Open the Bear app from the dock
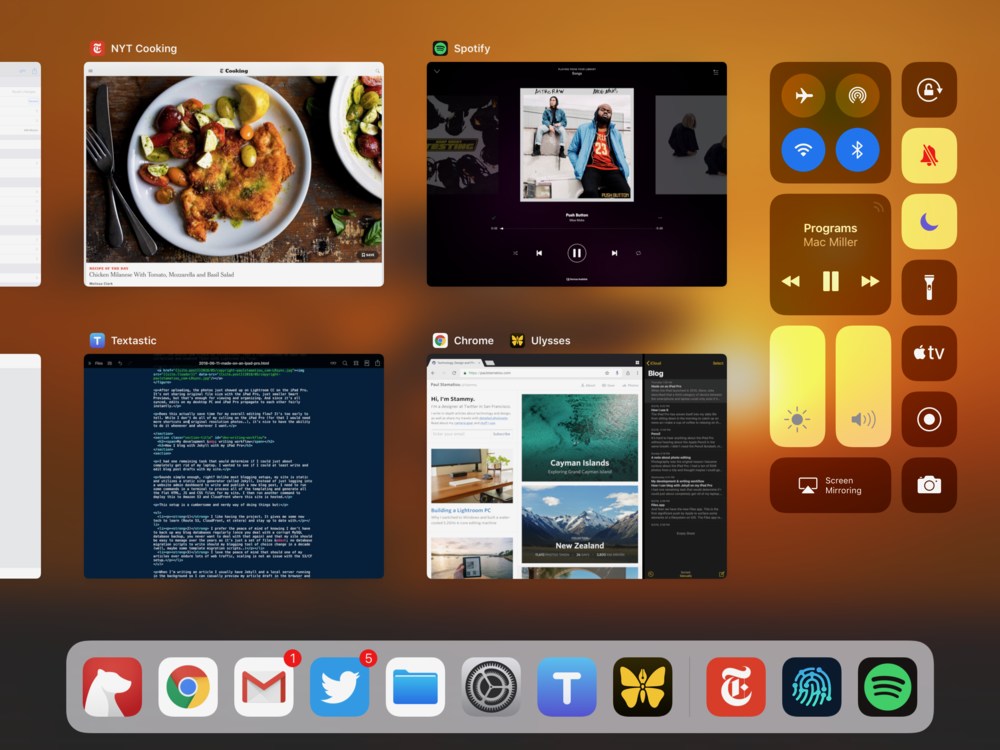Screen dimensions: 1000x750 (112, 687)
